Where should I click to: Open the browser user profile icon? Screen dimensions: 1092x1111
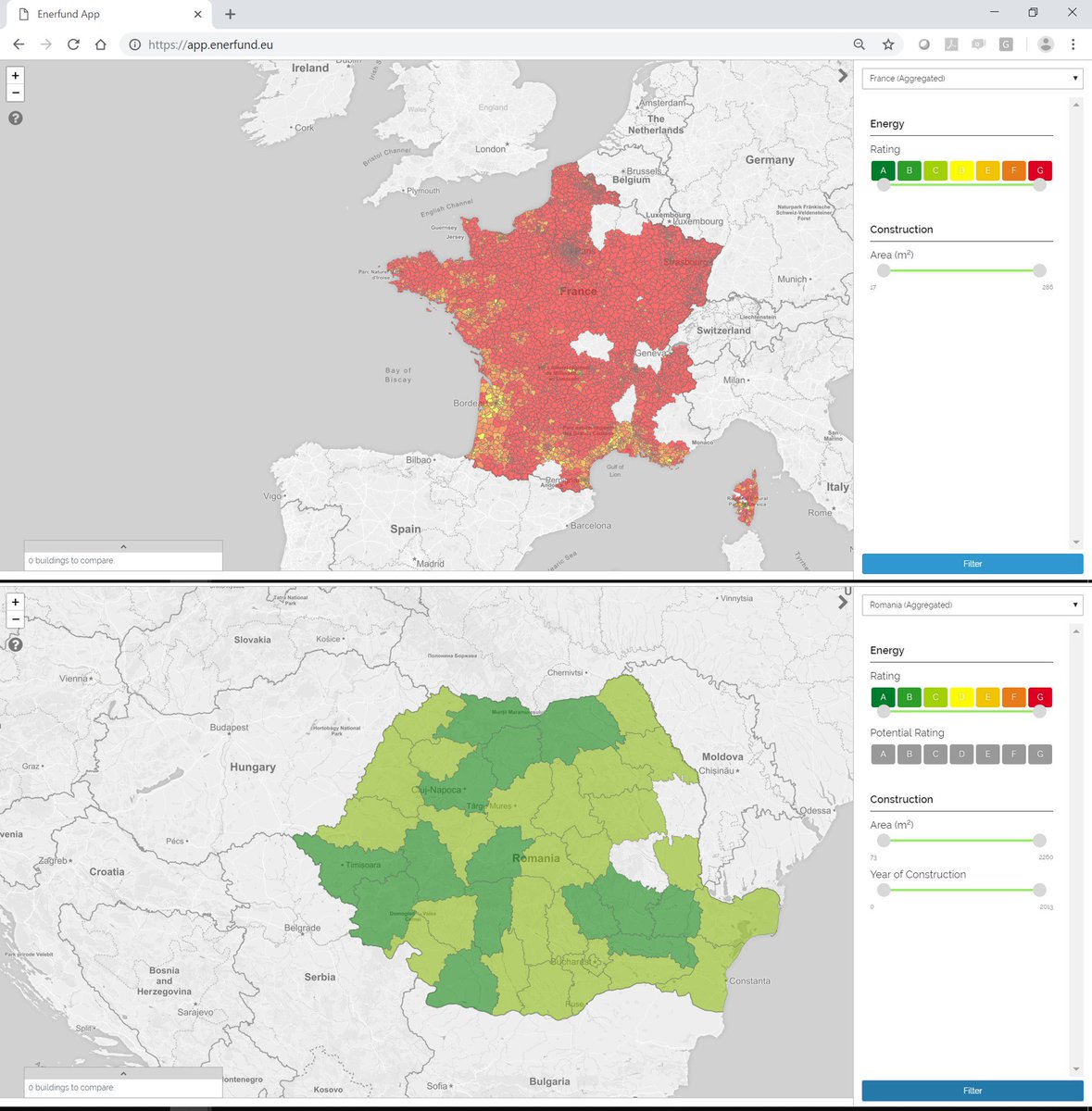(x=1046, y=44)
